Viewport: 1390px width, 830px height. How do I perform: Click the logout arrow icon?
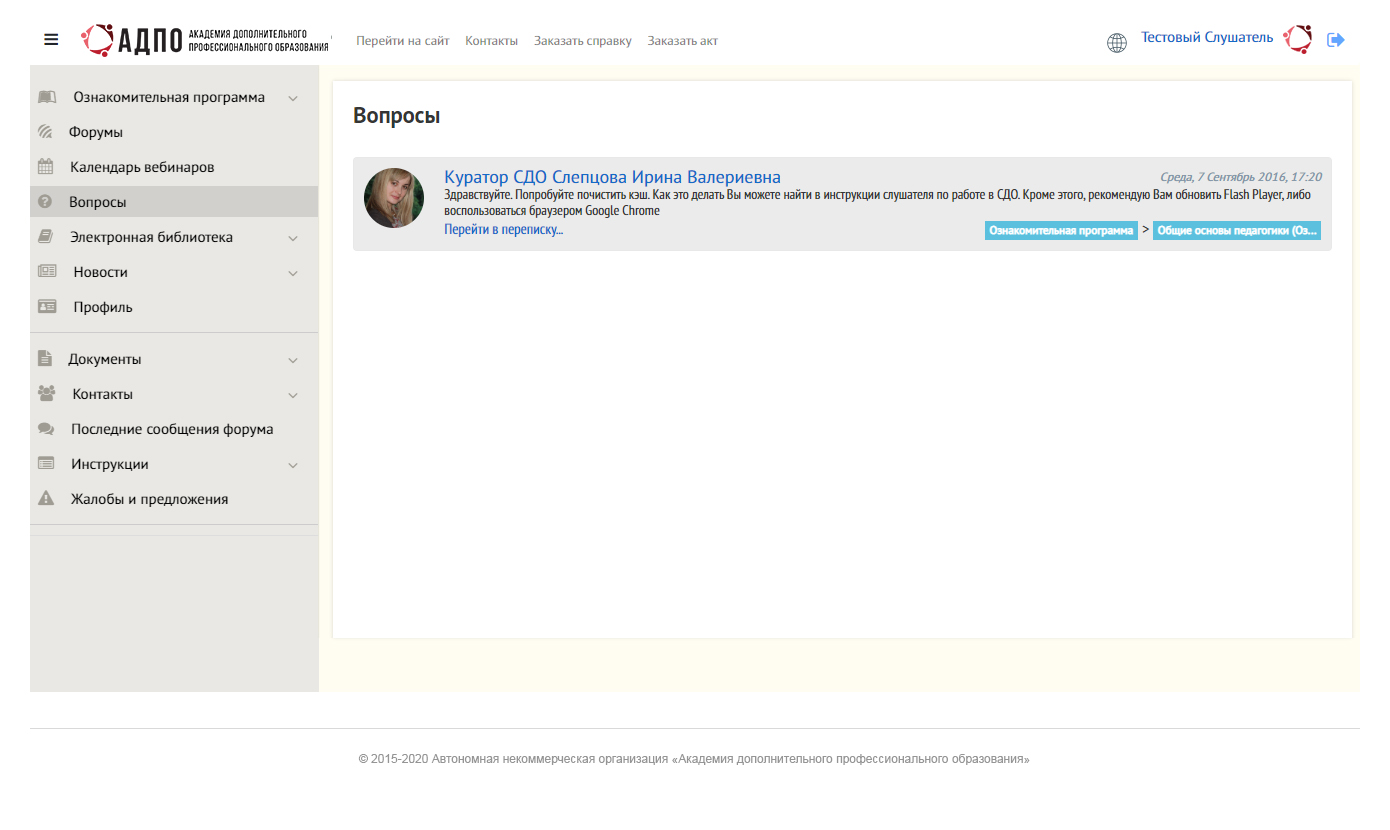1336,40
